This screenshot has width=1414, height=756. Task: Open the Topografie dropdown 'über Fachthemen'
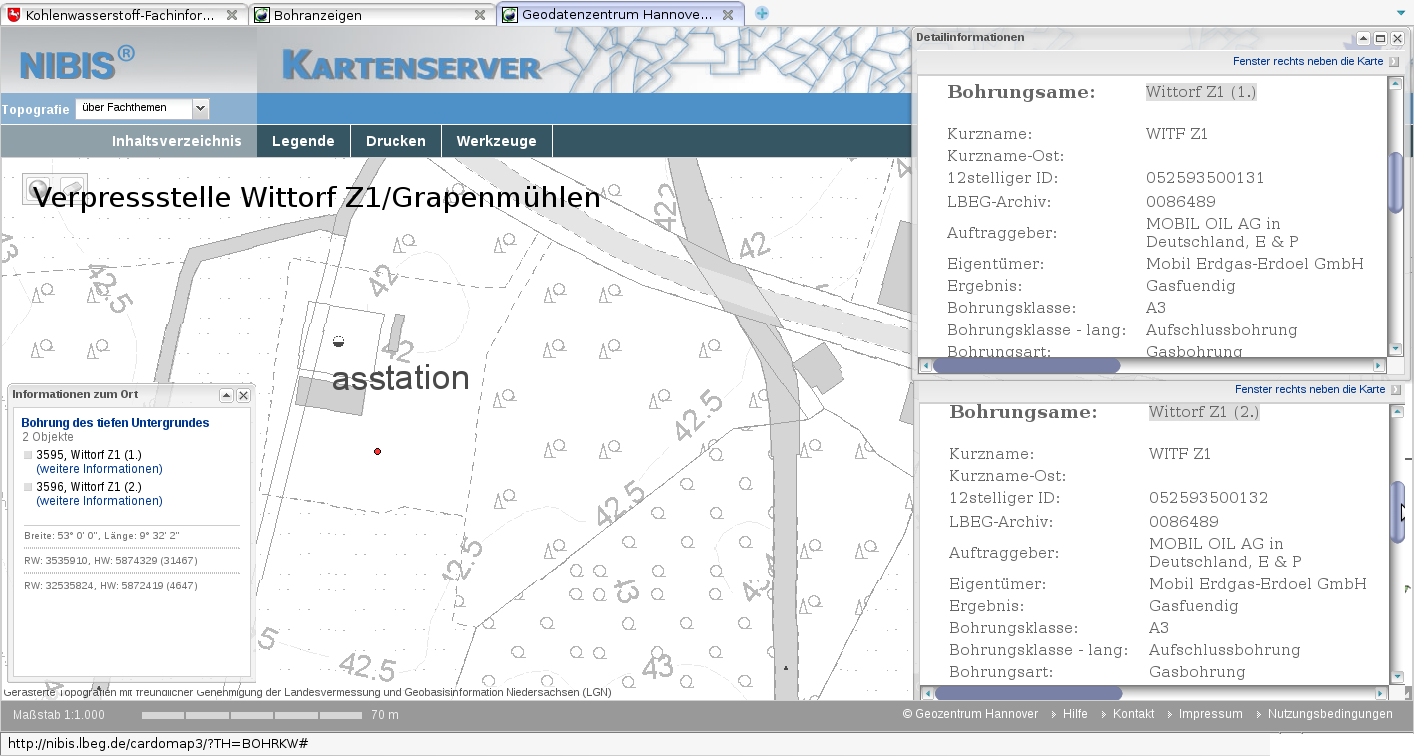[x=141, y=108]
